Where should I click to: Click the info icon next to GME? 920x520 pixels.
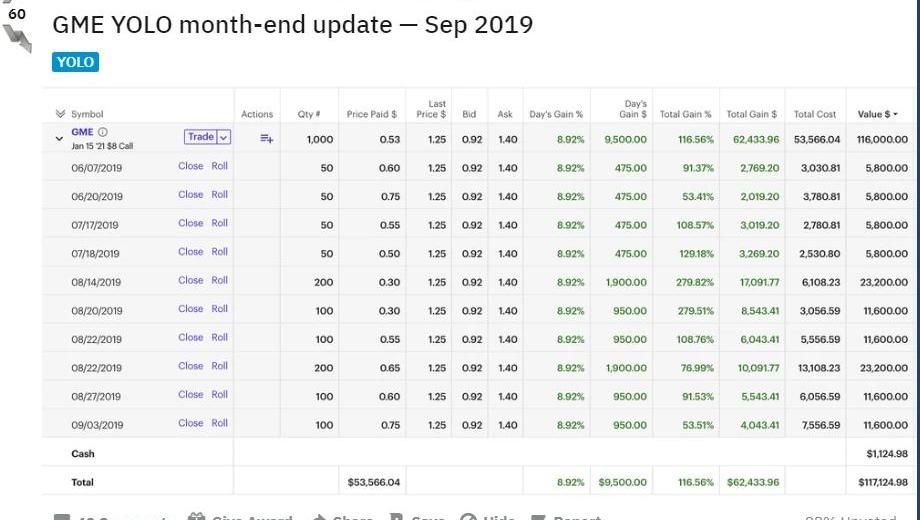(103, 132)
